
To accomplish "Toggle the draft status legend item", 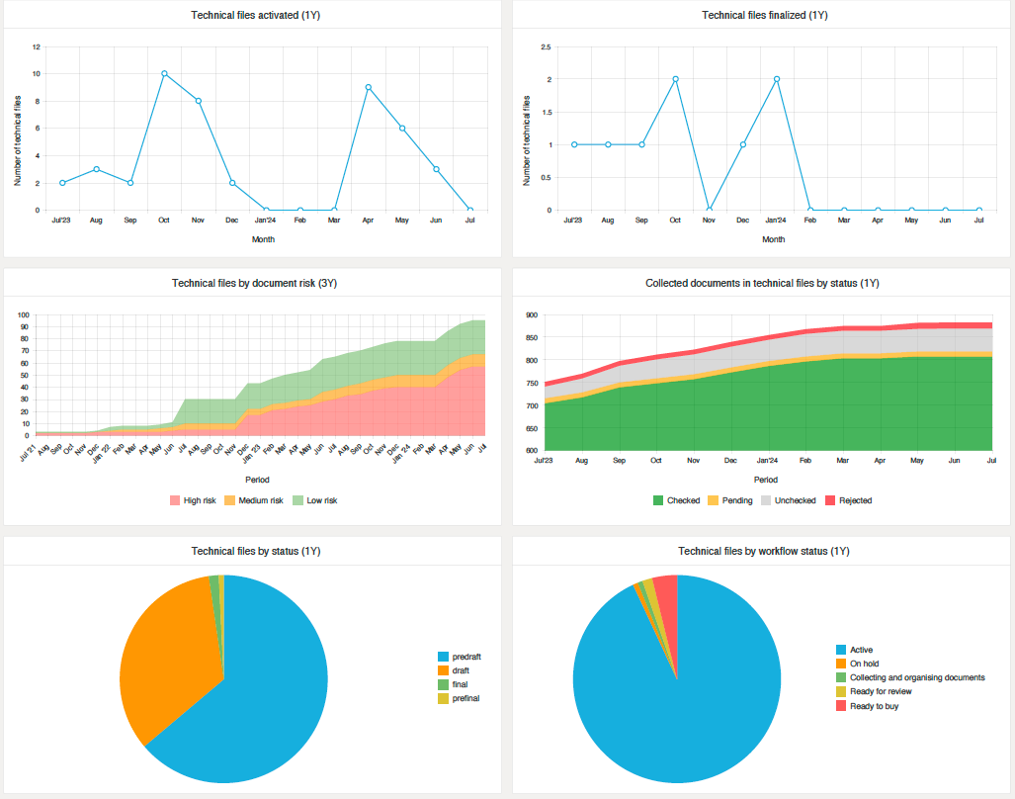I will tap(462, 670).
